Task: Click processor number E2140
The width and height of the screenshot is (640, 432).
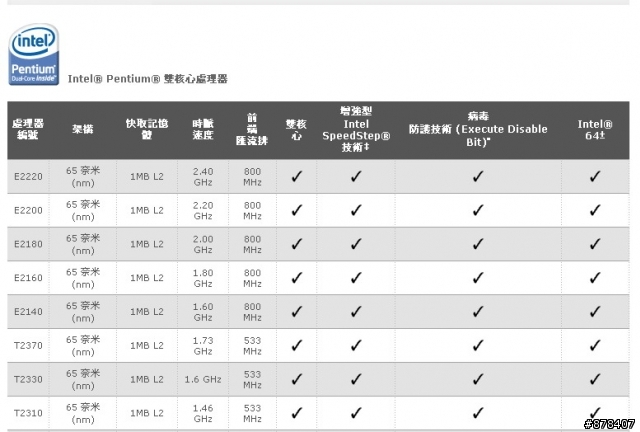Action: pyautogui.click(x=28, y=312)
